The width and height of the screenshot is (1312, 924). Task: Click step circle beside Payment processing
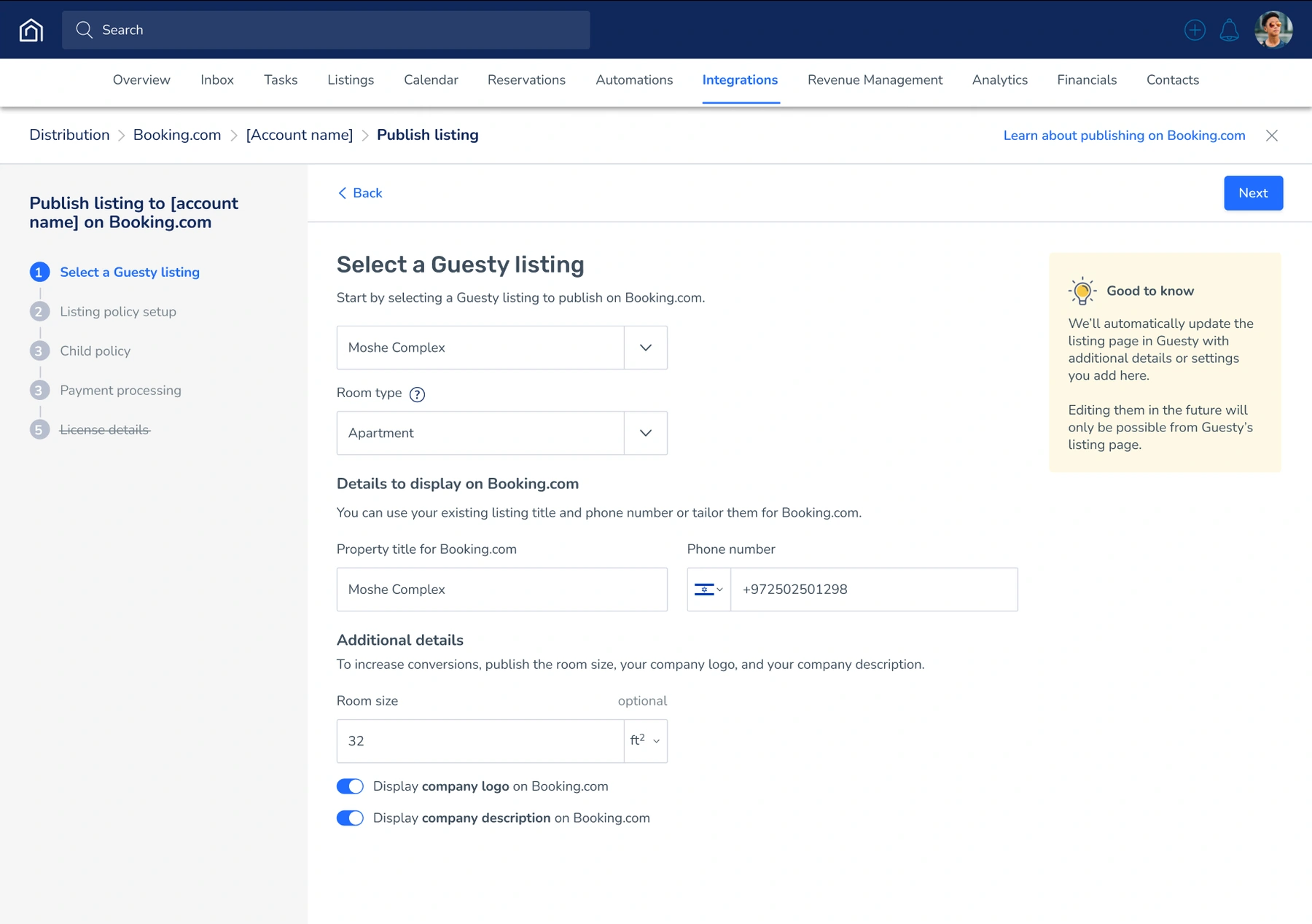coord(39,391)
